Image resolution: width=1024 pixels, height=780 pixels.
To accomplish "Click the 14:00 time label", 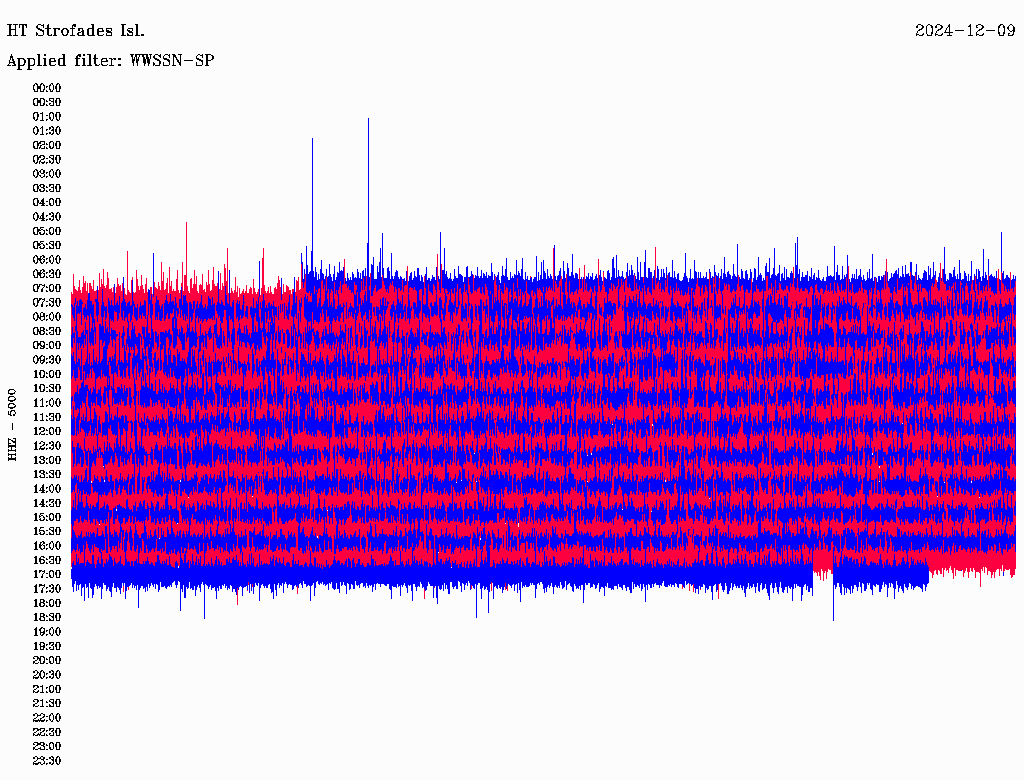I will pyautogui.click(x=47, y=489).
